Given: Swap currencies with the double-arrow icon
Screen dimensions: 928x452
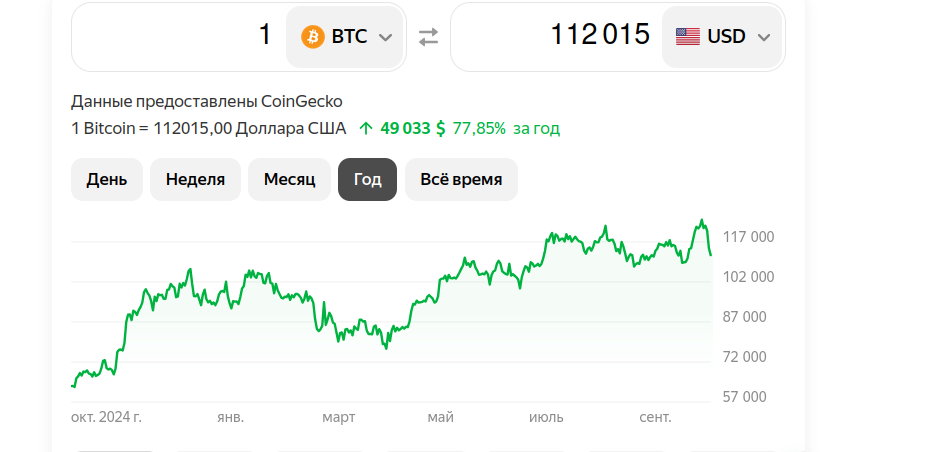Looking at the screenshot, I should click(428, 37).
